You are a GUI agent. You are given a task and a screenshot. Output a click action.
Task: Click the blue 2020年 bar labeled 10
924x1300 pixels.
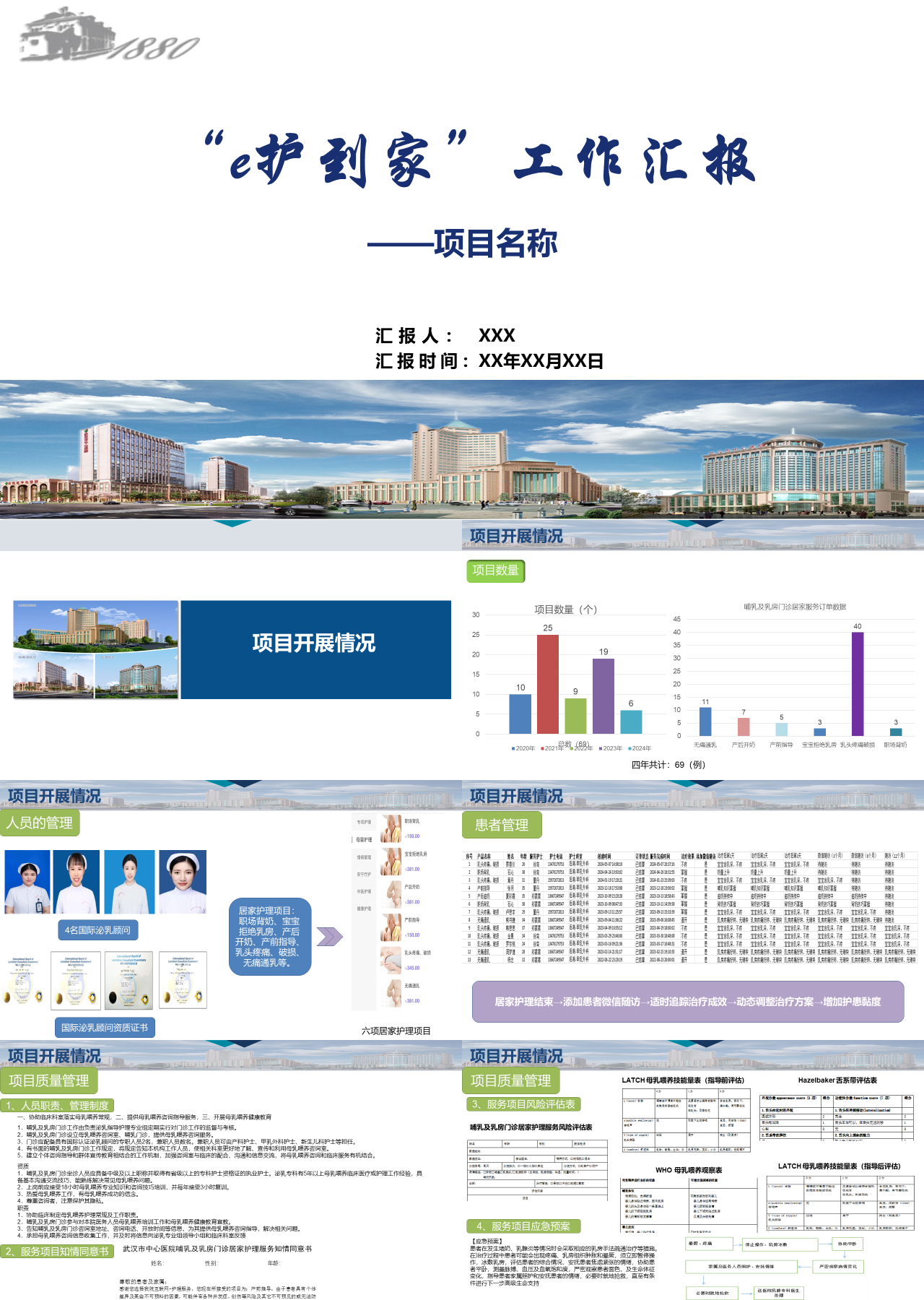tap(520, 714)
